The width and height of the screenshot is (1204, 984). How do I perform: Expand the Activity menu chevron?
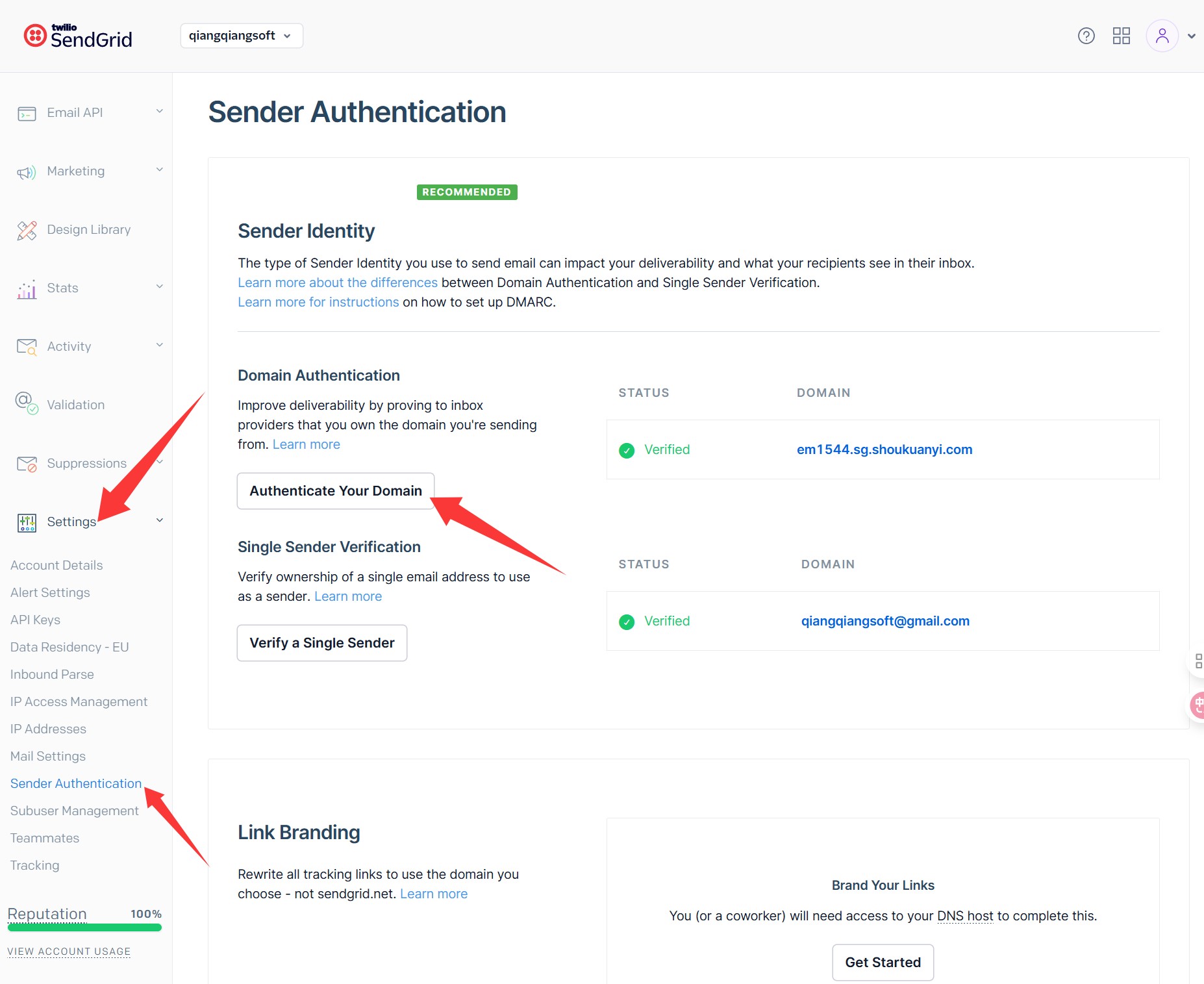click(x=159, y=346)
